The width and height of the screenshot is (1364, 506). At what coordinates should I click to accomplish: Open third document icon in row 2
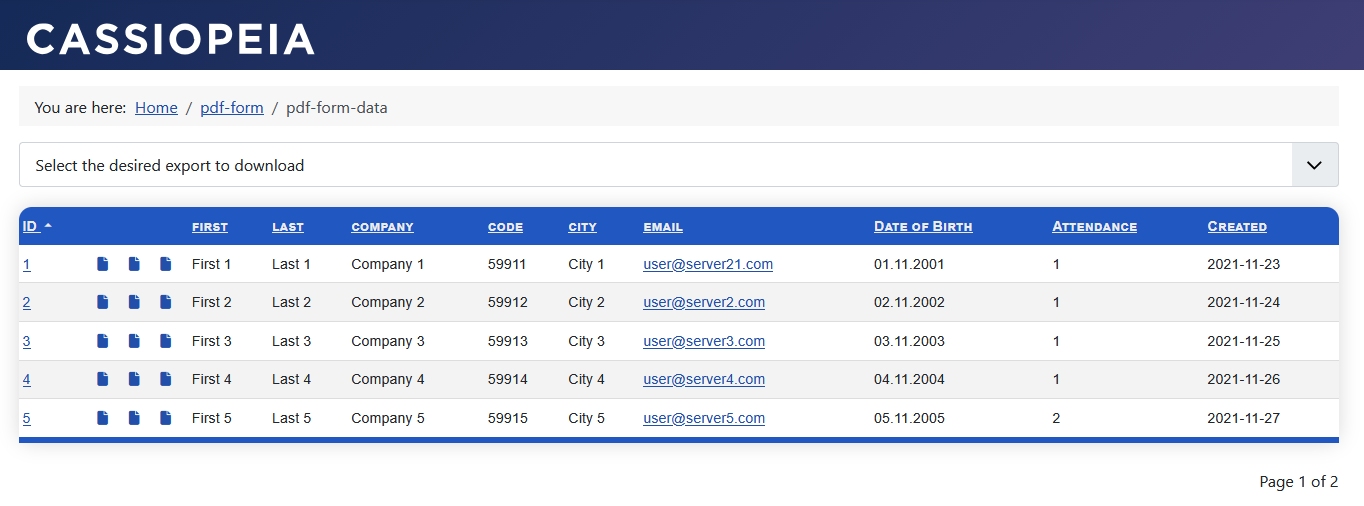(166, 302)
